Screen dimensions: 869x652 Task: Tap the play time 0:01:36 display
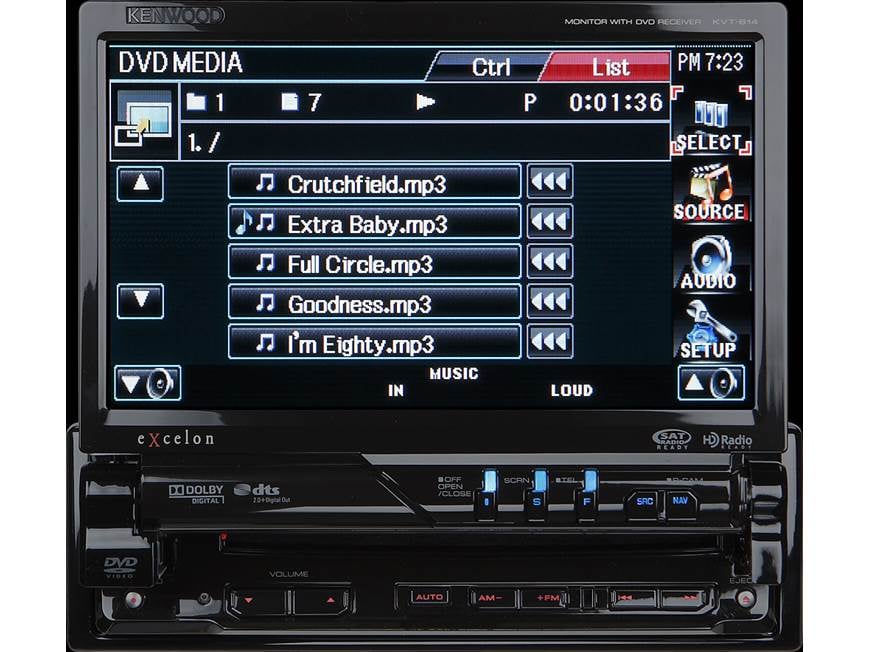pyautogui.click(x=616, y=103)
